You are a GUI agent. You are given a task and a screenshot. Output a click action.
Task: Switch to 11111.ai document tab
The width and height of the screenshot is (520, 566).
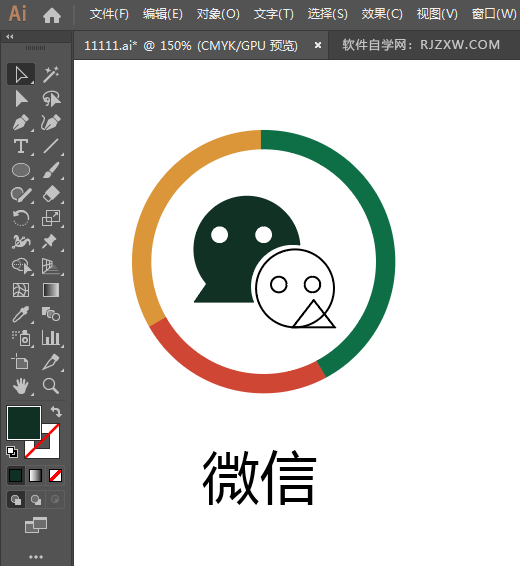pos(191,46)
